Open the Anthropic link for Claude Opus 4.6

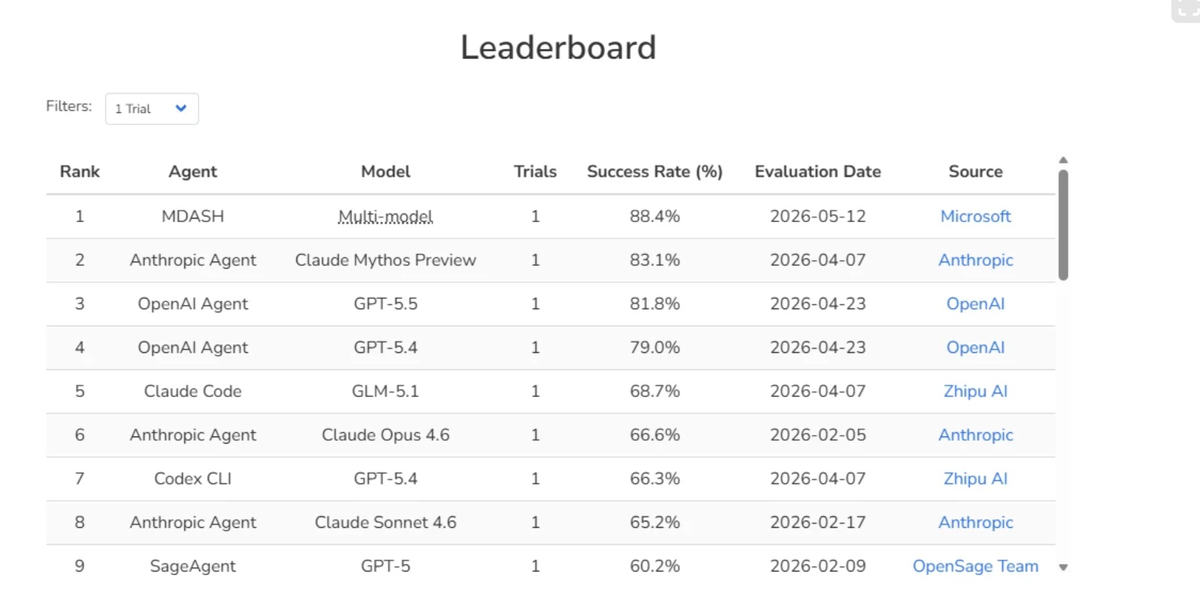[x=976, y=435]
